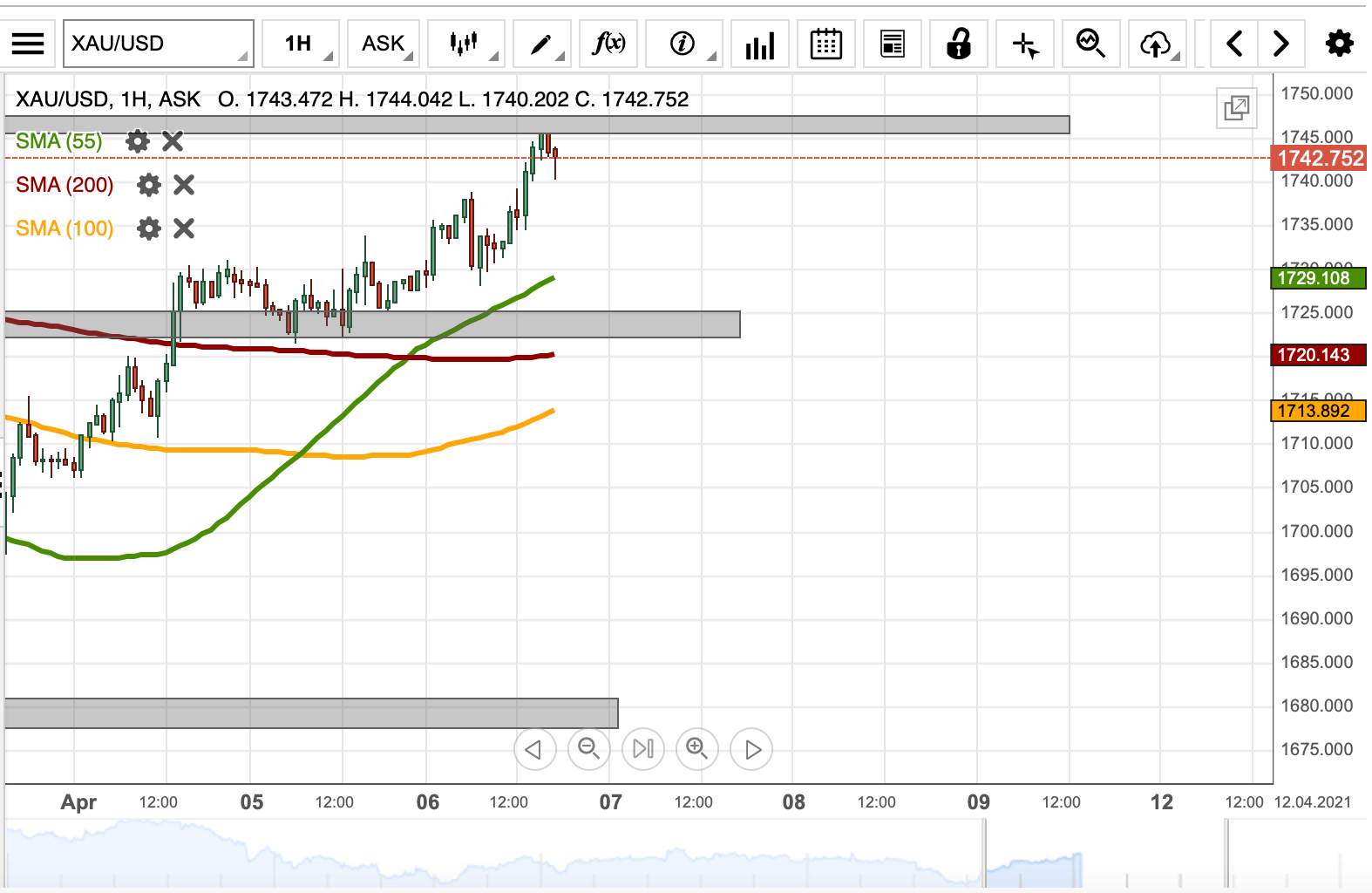This screenshot has height=893, width=1372.
Task: Open the chart settings gear
Action: 1339,43
